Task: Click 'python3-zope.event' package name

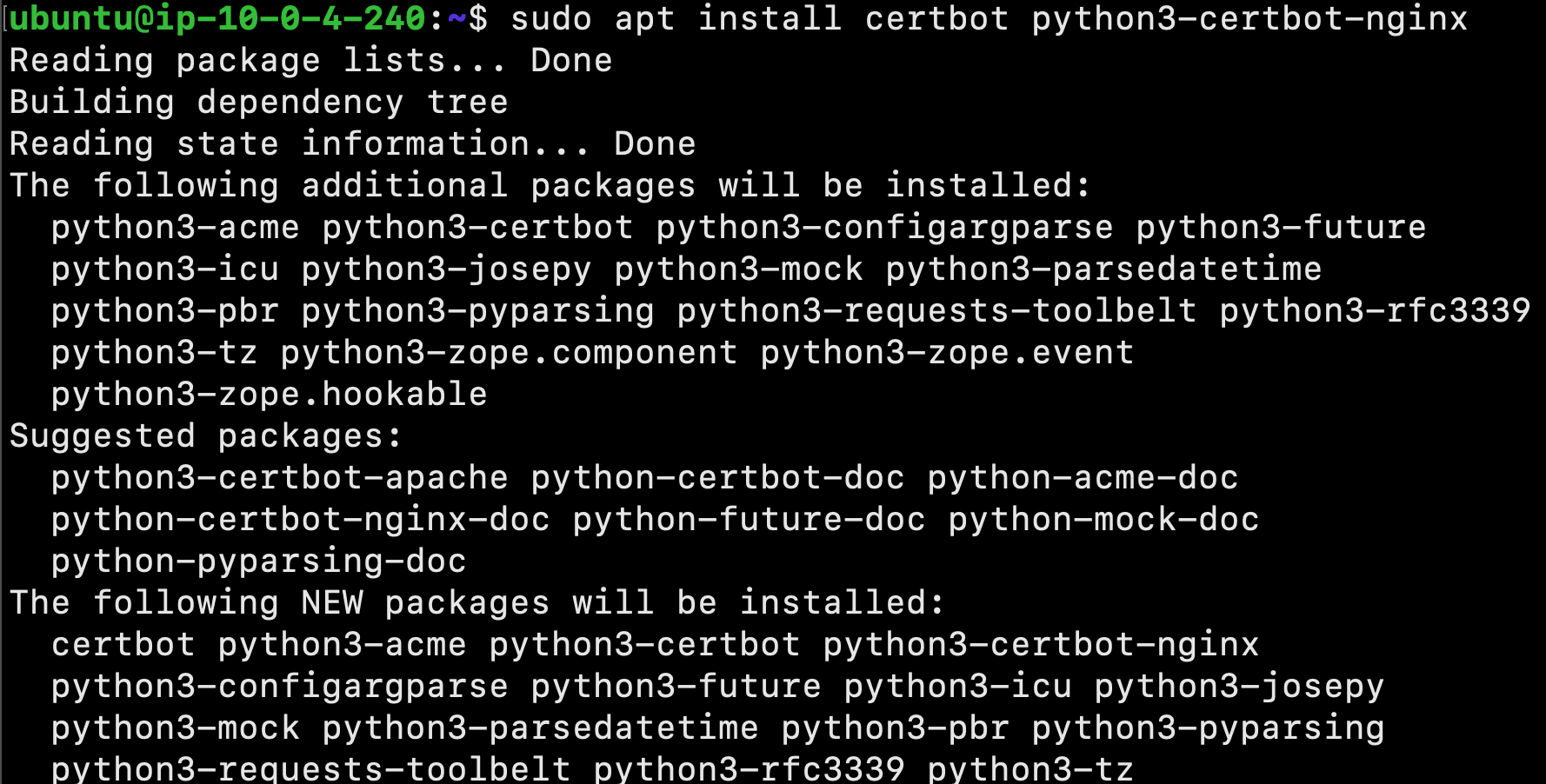Action: pos(947,352)
